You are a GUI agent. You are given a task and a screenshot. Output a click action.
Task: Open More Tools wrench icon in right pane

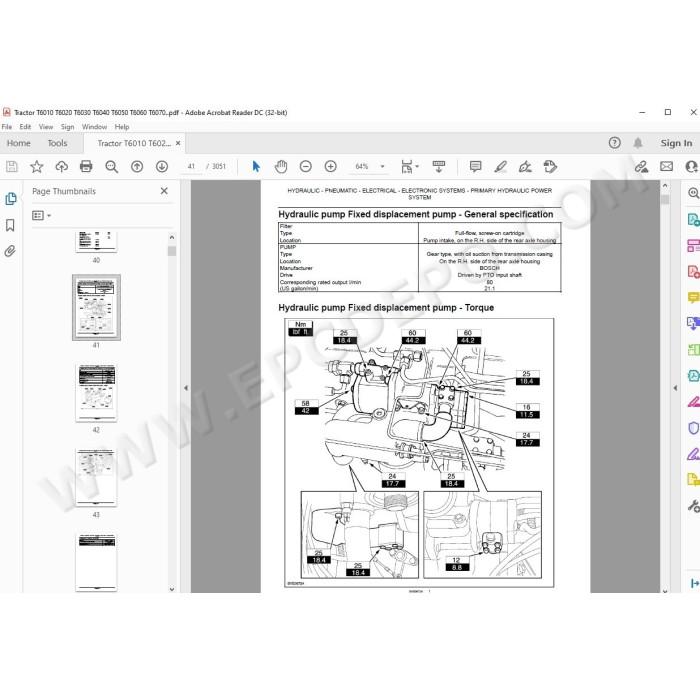point(694,506)
